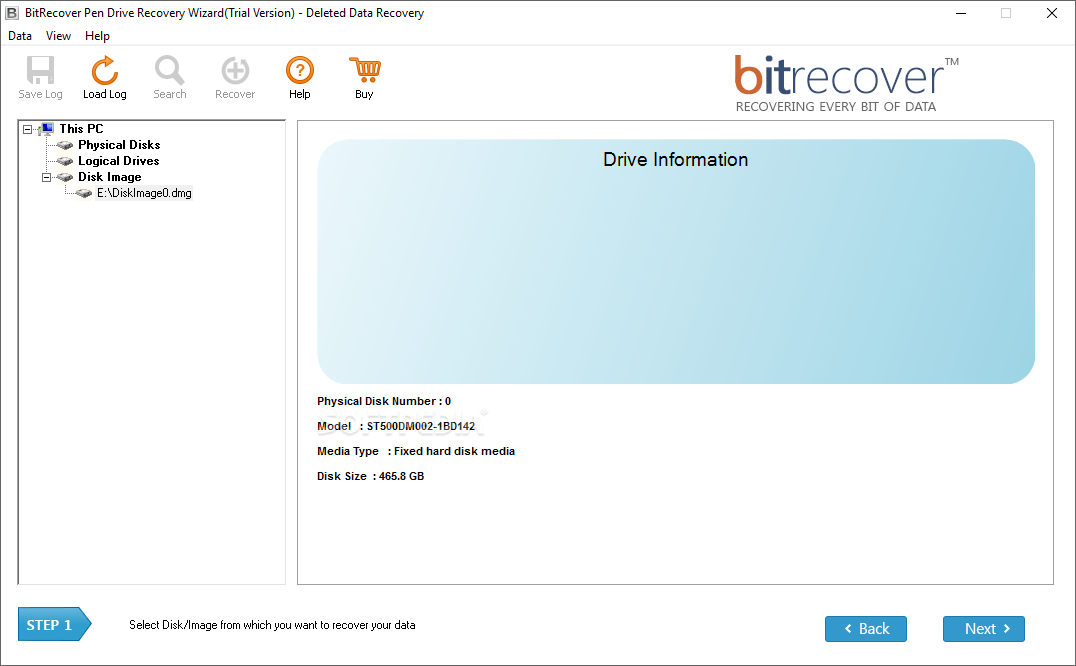Click the BitRecover app icon in title bar

(x=12, y=12)
